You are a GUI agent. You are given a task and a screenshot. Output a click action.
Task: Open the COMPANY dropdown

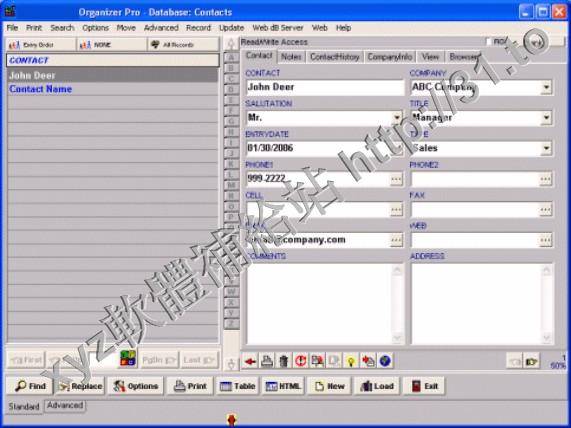(546, 87)
